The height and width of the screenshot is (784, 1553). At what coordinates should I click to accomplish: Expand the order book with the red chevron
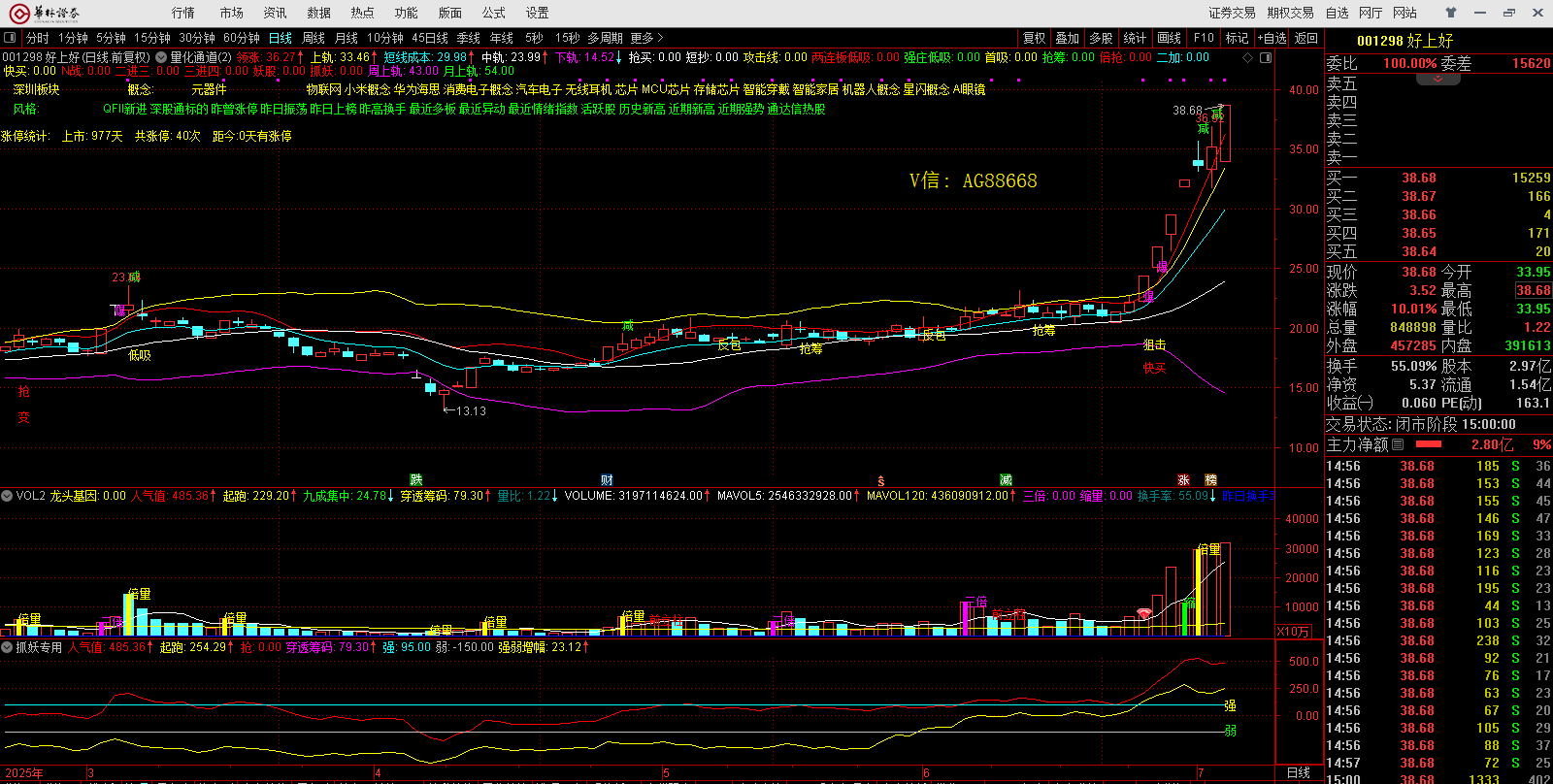[x=1438, y=78]
